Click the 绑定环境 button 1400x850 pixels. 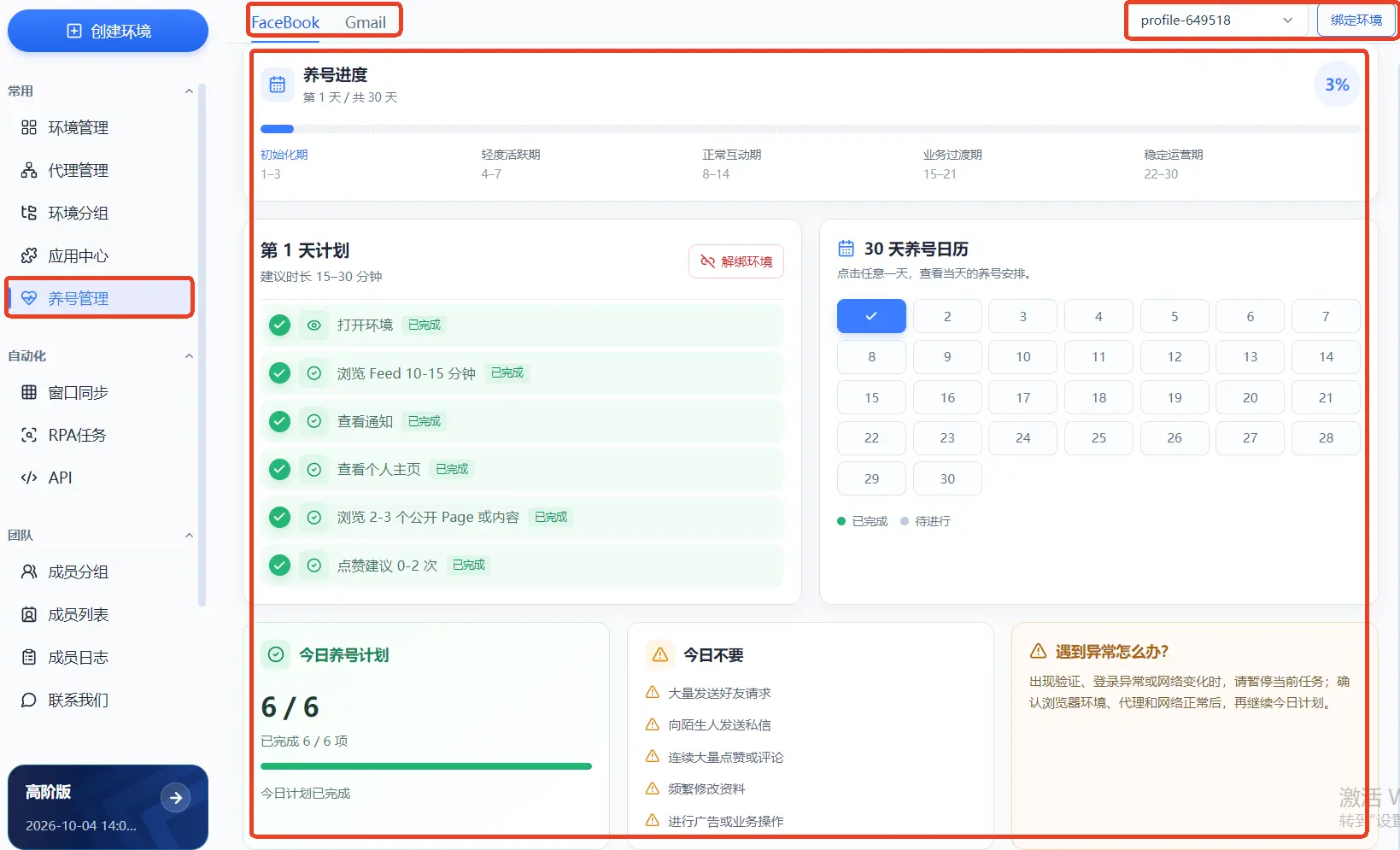1356,21
